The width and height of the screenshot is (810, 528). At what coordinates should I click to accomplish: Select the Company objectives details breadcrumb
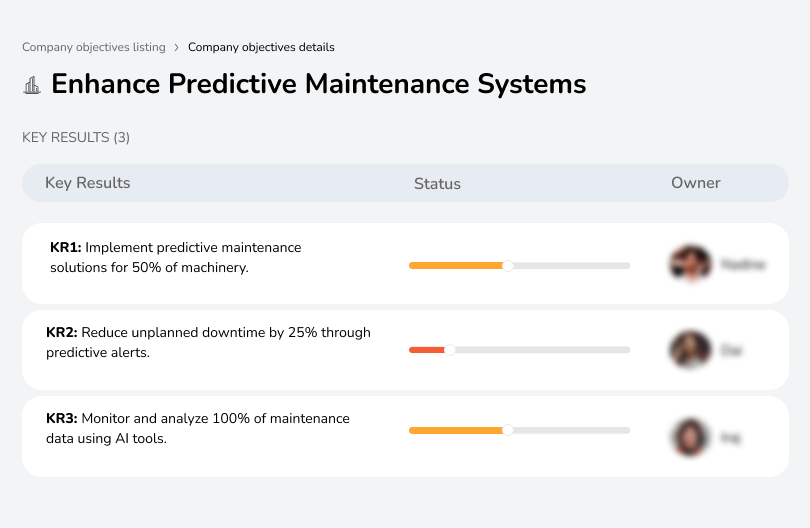(x=261, y=47)
